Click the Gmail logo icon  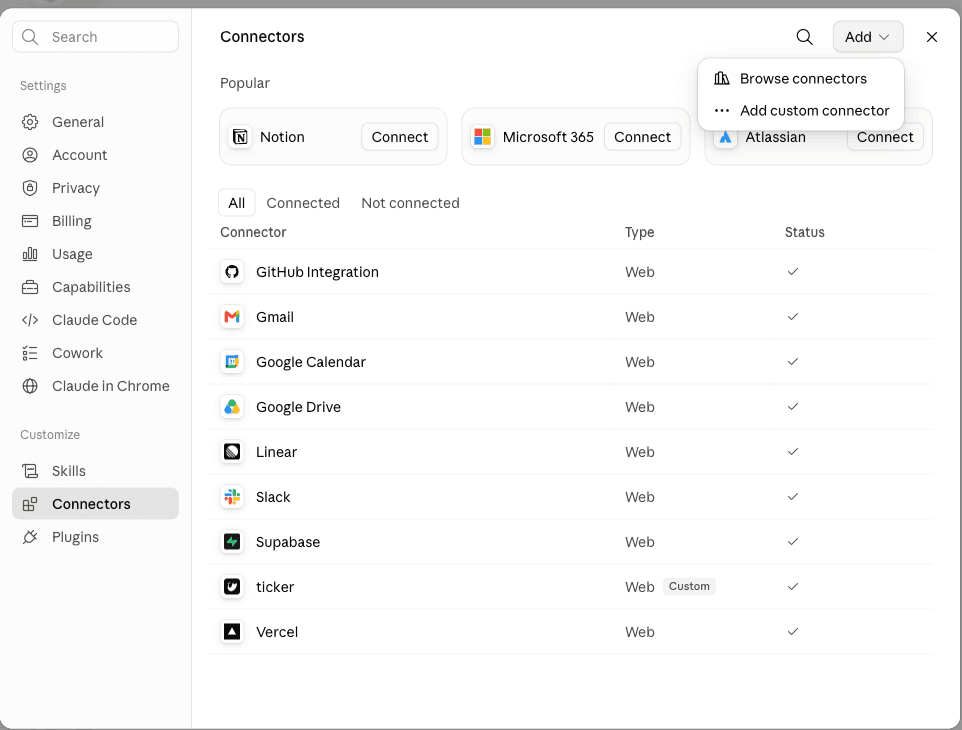[232, 317]
